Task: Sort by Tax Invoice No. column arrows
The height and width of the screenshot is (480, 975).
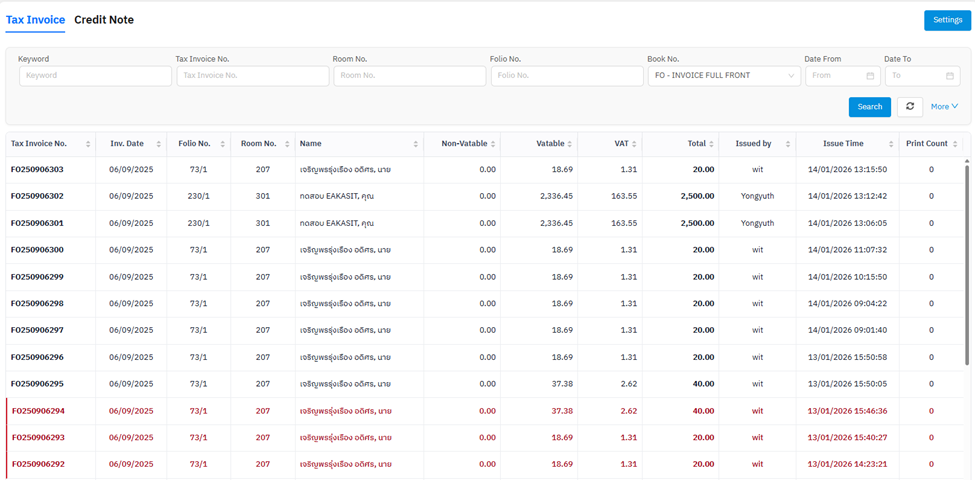Action: pyautogui.click(x=88, y=144)
